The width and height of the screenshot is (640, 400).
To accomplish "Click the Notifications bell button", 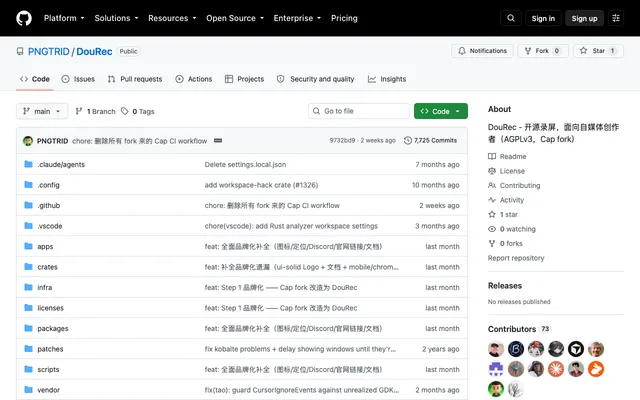I will pyautogui.click(x=482, y=51).
